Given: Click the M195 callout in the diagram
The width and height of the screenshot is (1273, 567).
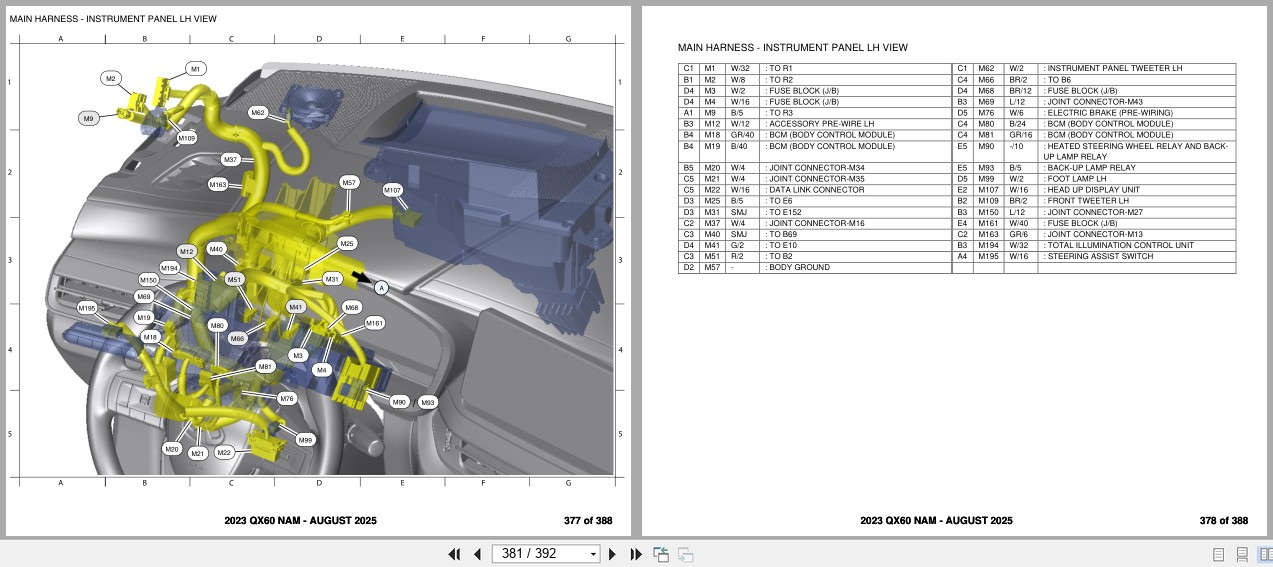Looking at the screenshot, I should [88, 309].
